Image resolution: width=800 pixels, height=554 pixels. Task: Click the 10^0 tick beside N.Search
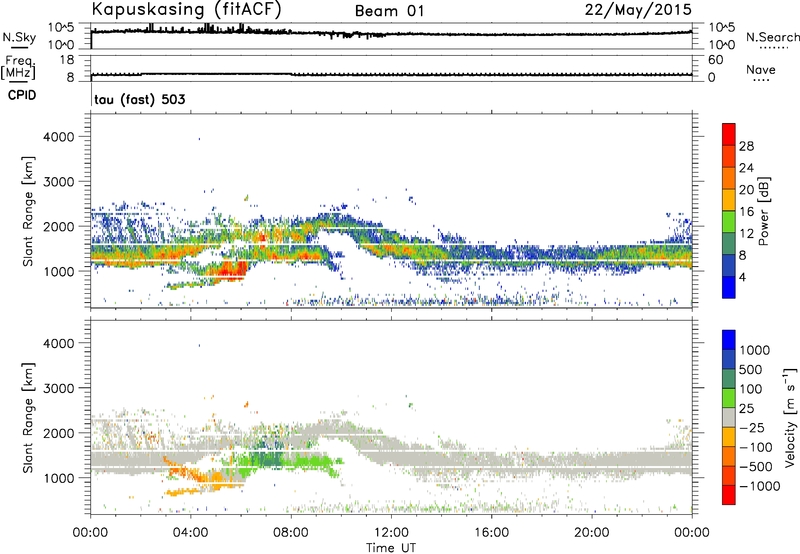(x=721, y=45)
